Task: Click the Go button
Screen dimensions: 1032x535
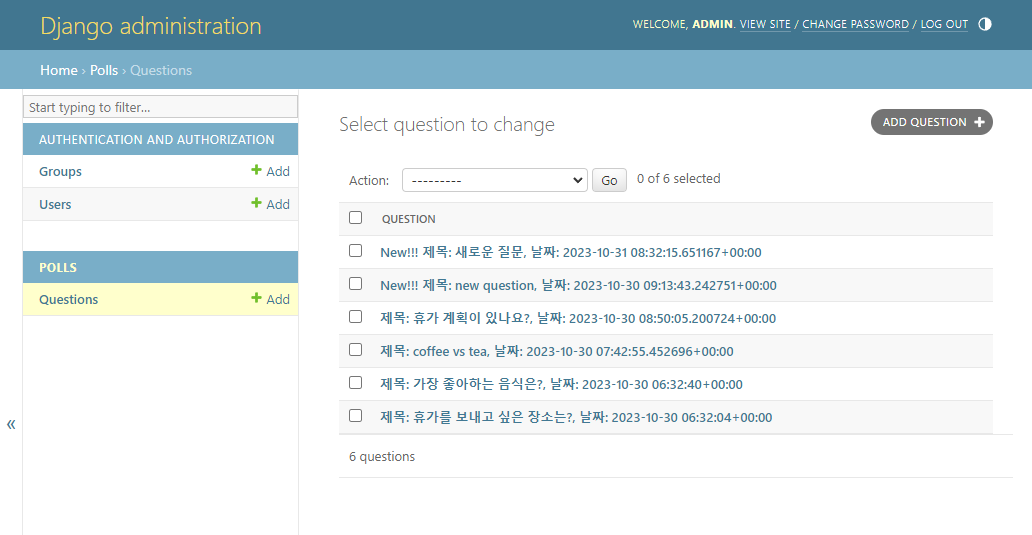Action: (x=609, y=180)
